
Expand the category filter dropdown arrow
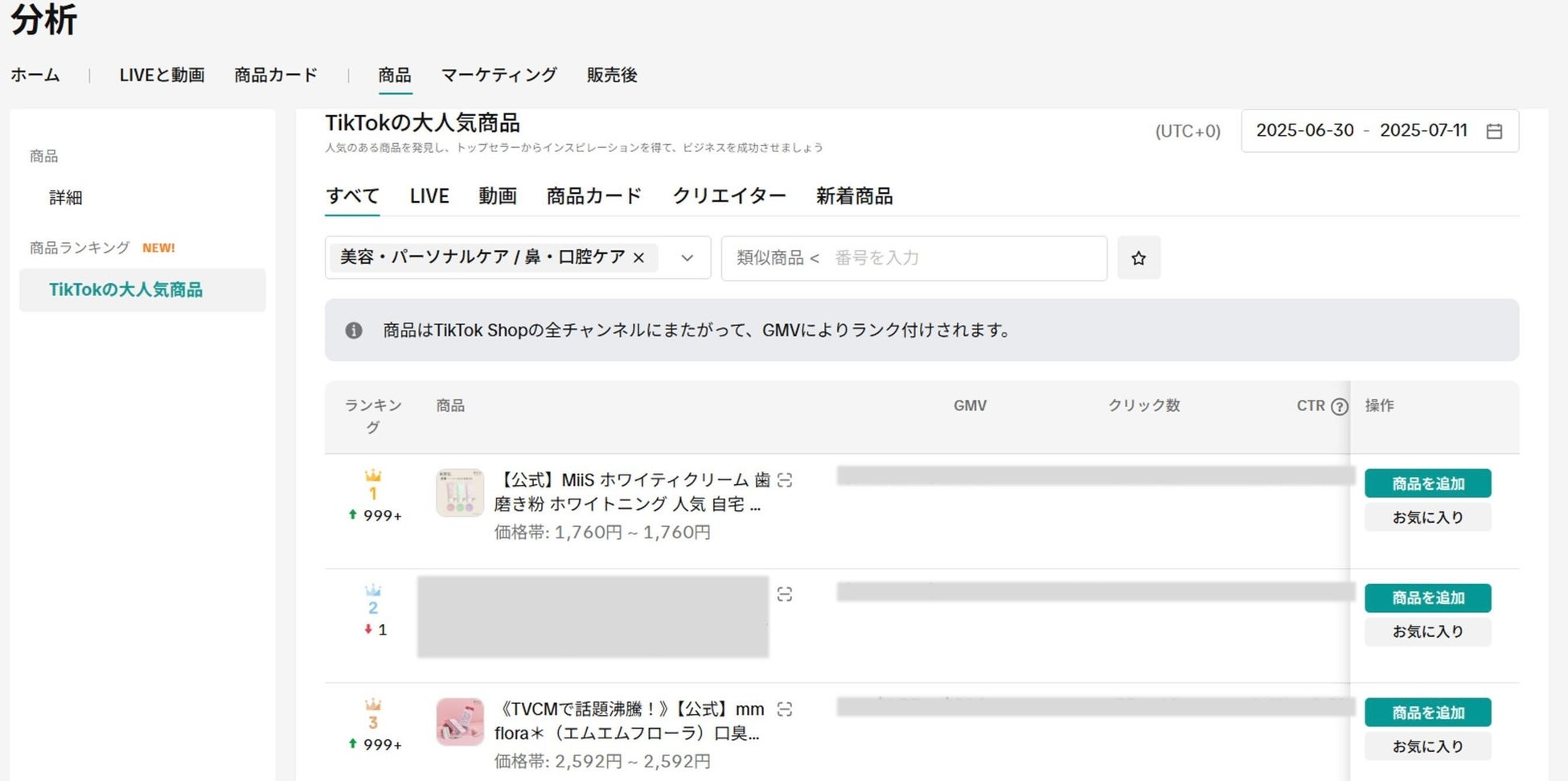[x=687, y=258]
